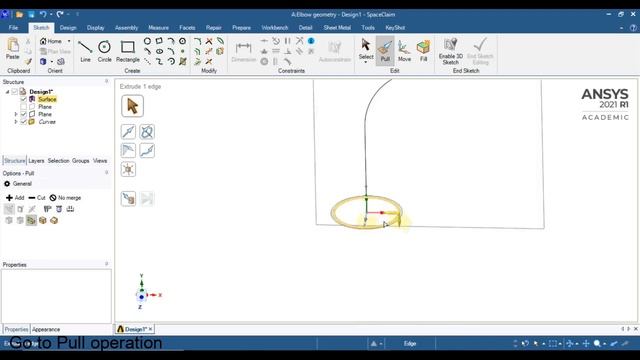
Task: Switch to the Workbench ribbon tab
Action: [x=275, y=28]
